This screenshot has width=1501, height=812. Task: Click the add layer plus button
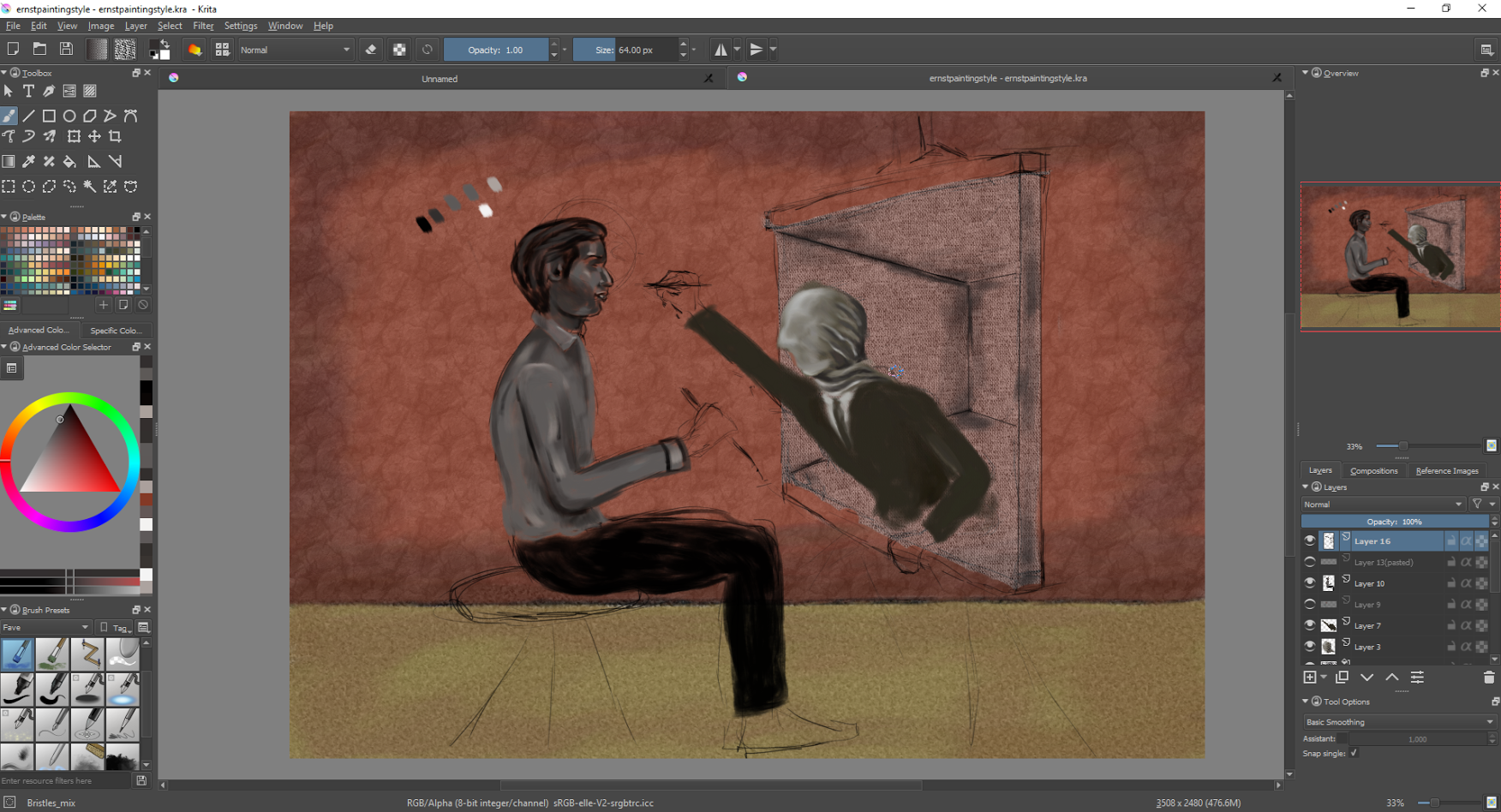[x=1310, y=678]
